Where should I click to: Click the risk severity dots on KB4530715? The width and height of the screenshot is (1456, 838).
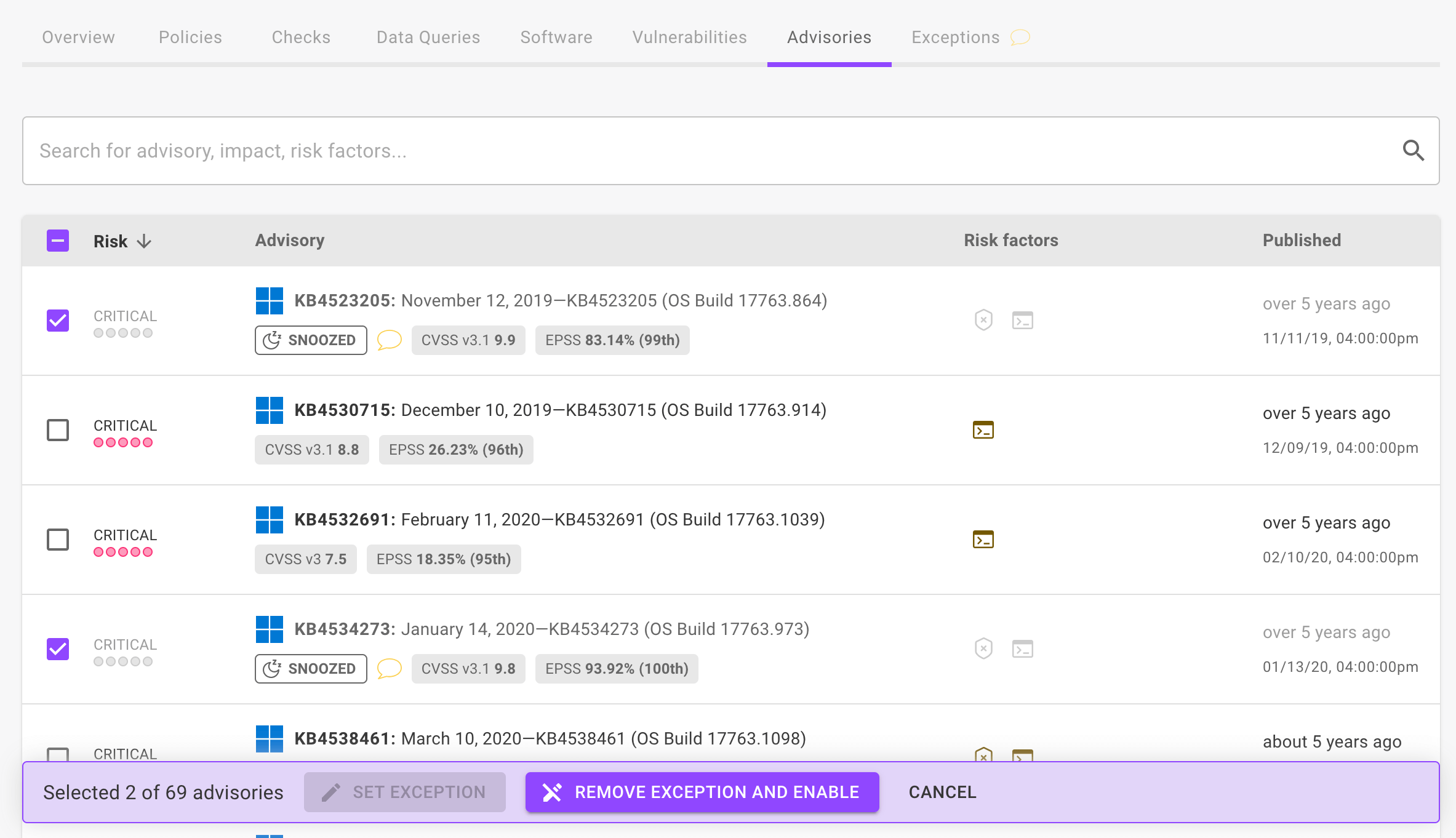click(x=123, y=442)
